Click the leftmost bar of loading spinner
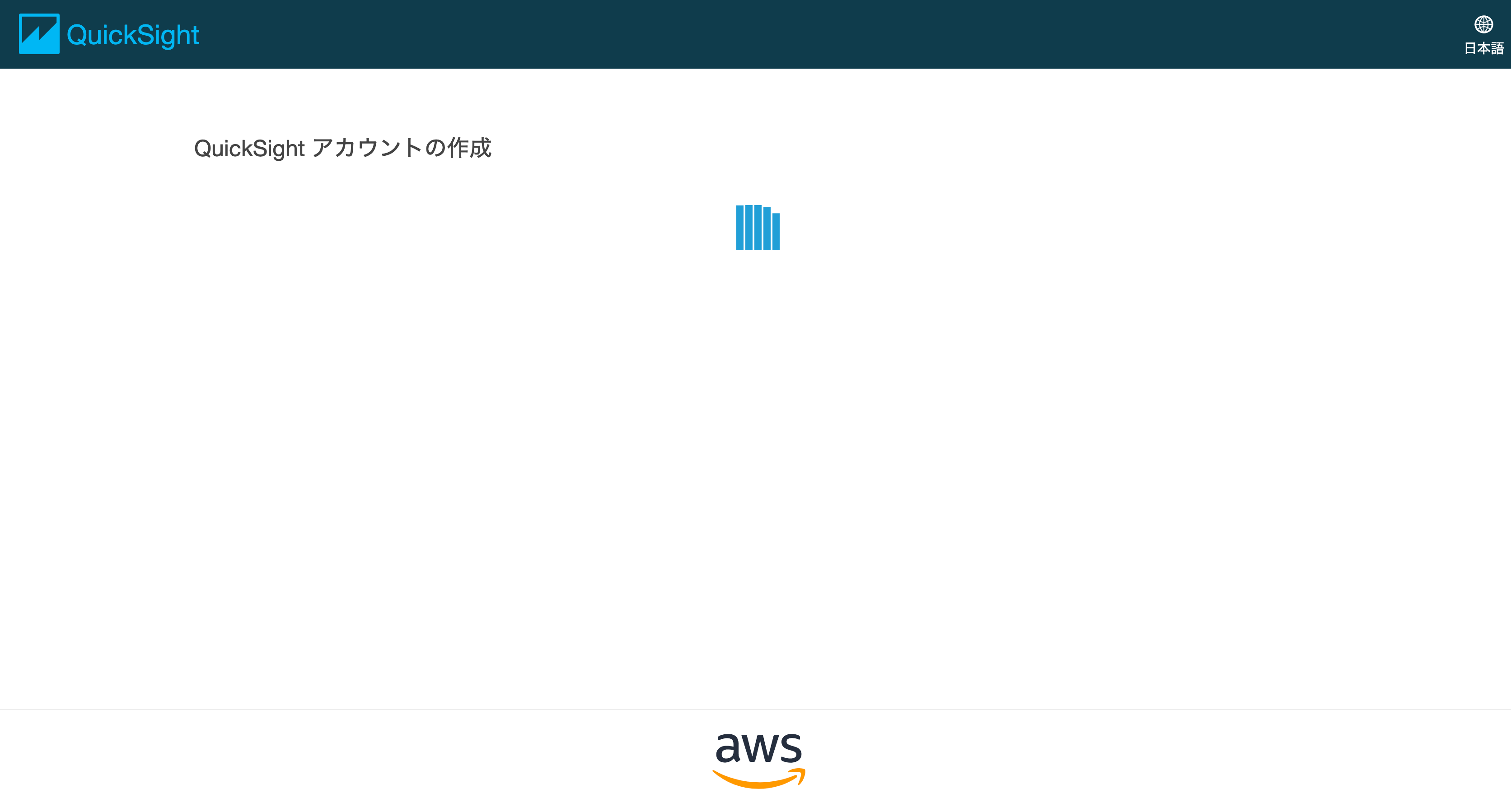 click(x=739, y=228)
